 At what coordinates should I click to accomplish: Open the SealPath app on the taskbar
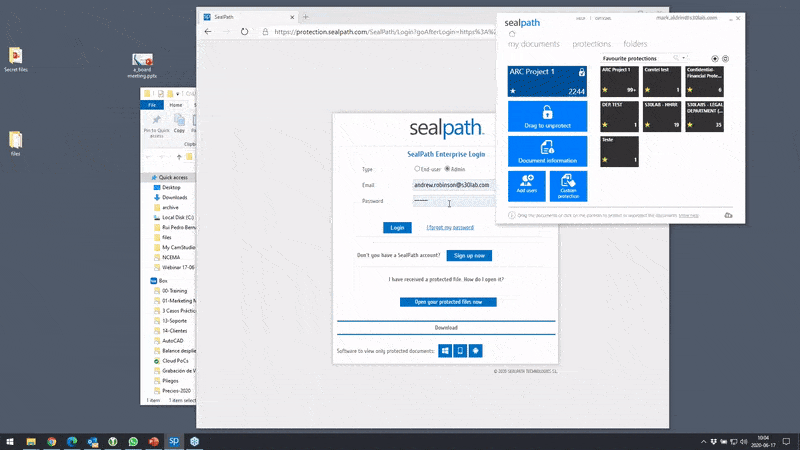coord(174,442)
